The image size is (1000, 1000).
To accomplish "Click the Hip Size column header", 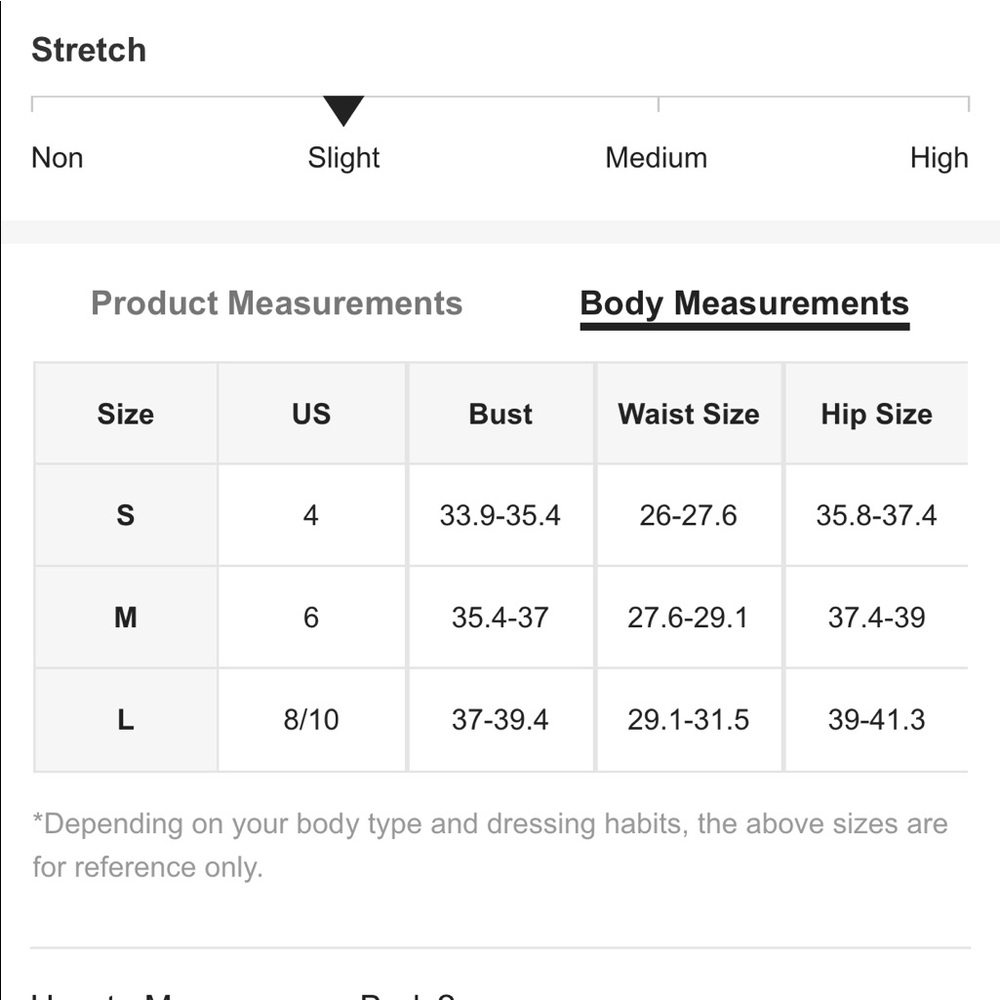I will click(877, 415).
